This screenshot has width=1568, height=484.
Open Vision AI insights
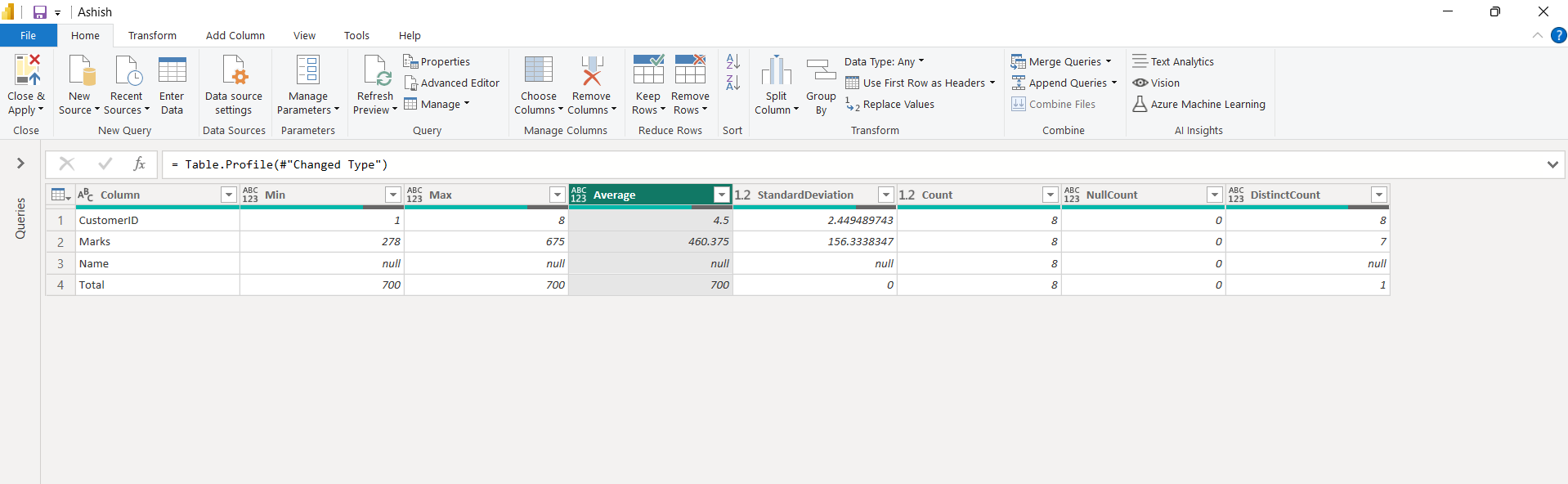(1156, 83)
